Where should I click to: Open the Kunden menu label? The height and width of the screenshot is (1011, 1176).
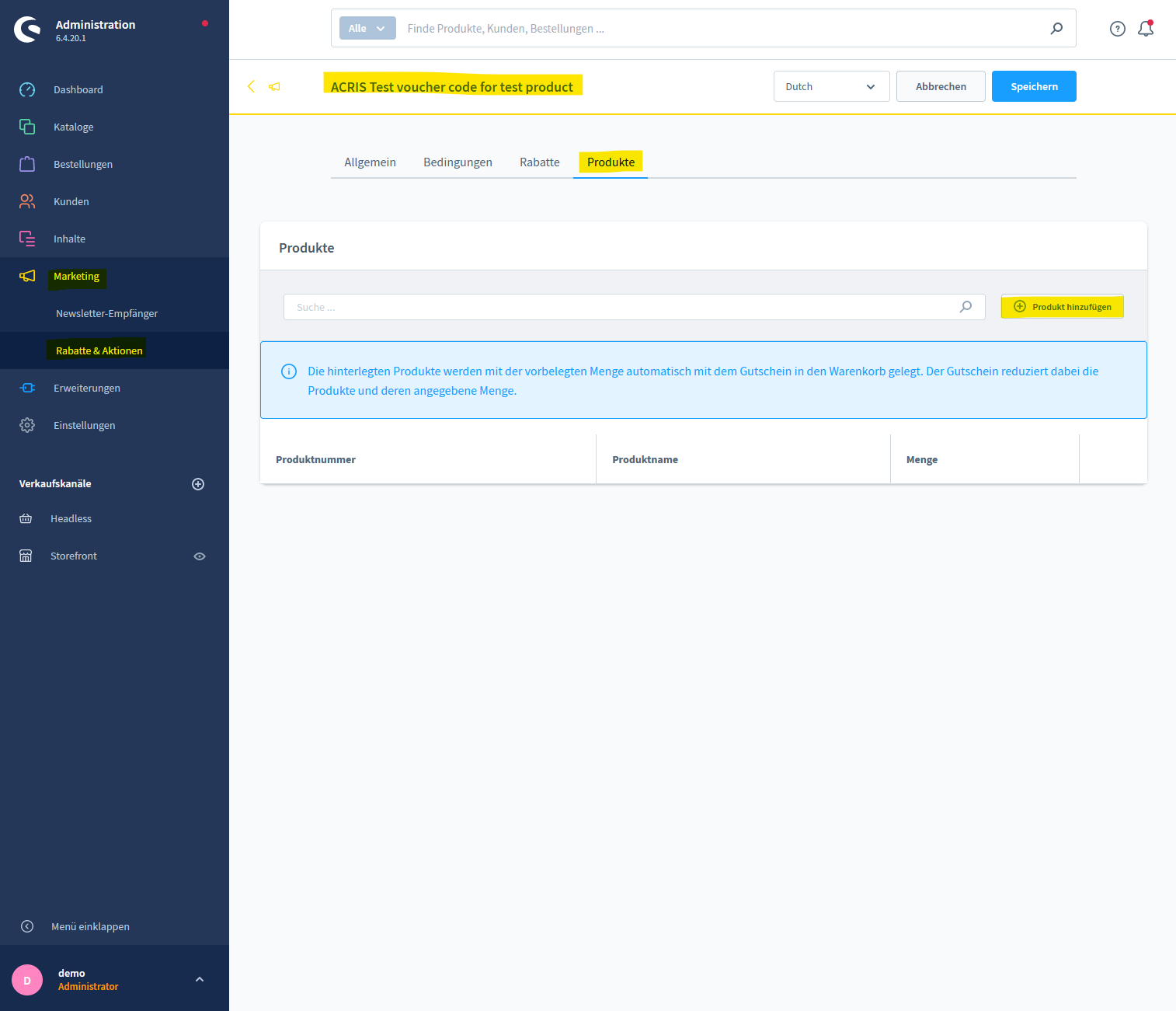(x=71, y=201)
